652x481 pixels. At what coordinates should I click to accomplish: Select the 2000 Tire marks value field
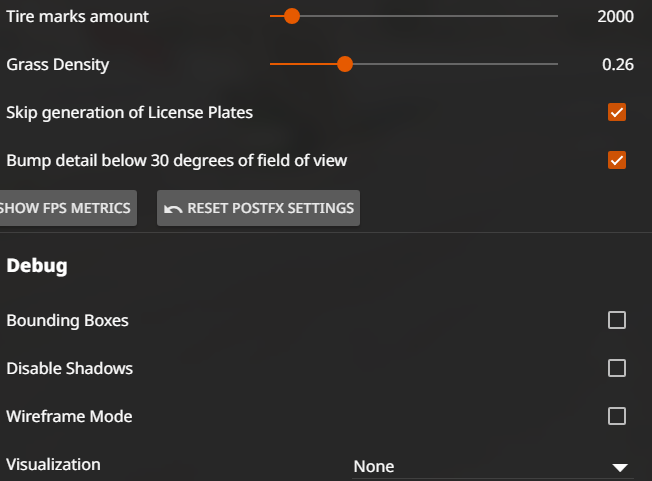point(615,17)
